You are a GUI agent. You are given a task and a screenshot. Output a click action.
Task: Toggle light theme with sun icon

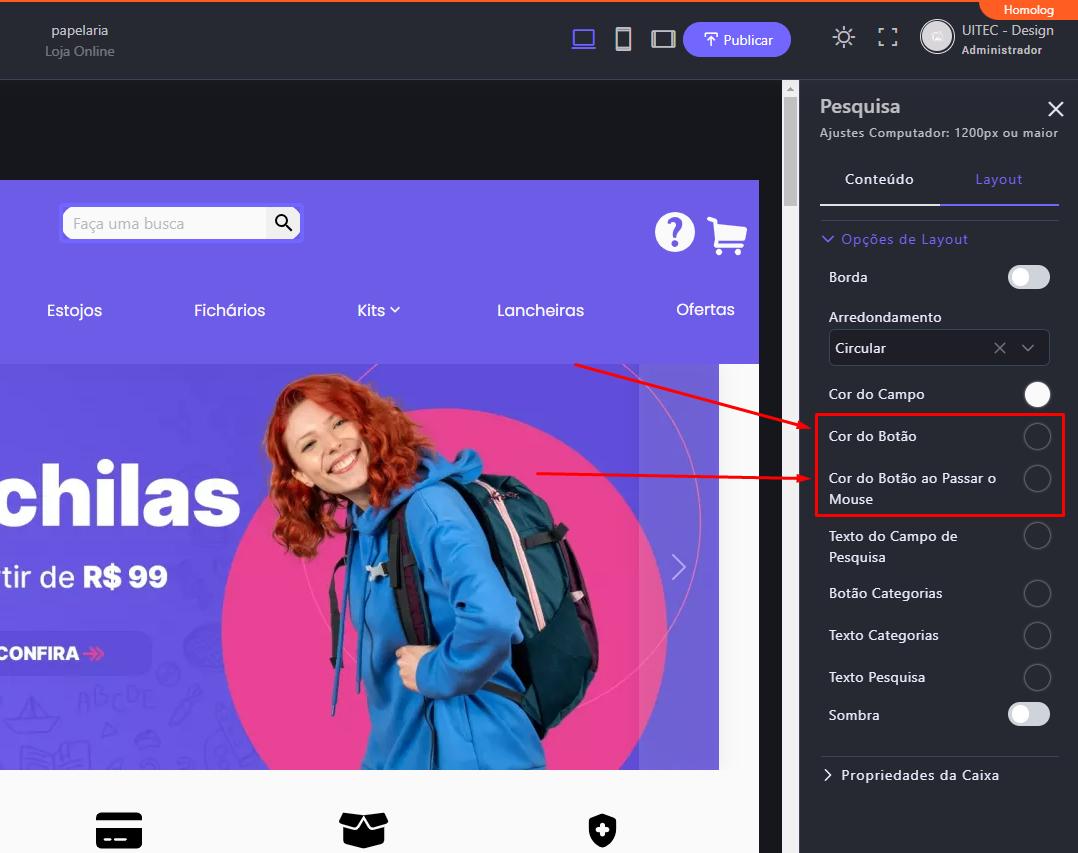tap(844, 38)
